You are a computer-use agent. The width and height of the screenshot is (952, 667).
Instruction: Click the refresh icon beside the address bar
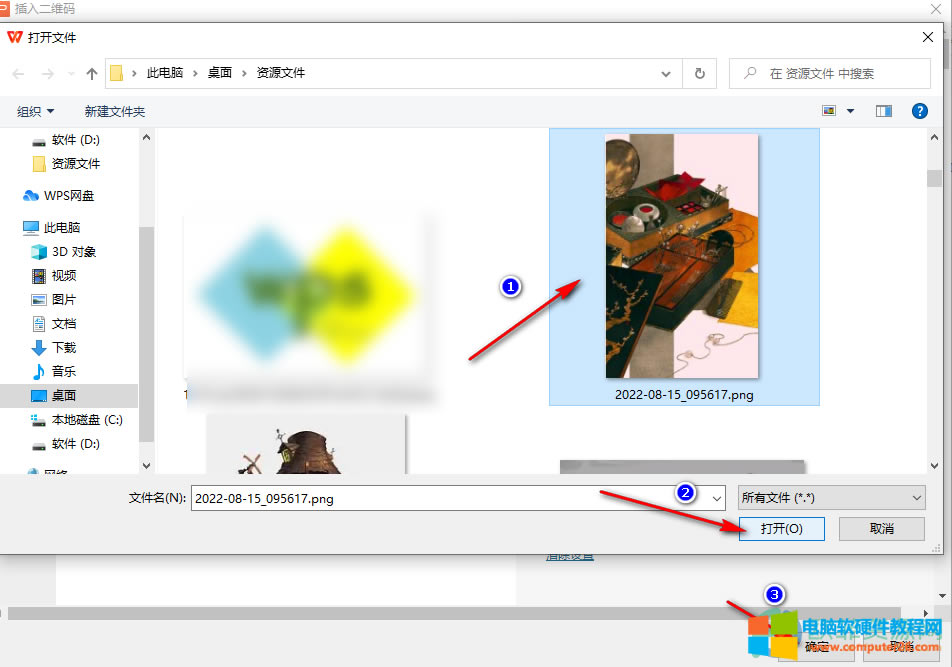click(x=699, y=73)
